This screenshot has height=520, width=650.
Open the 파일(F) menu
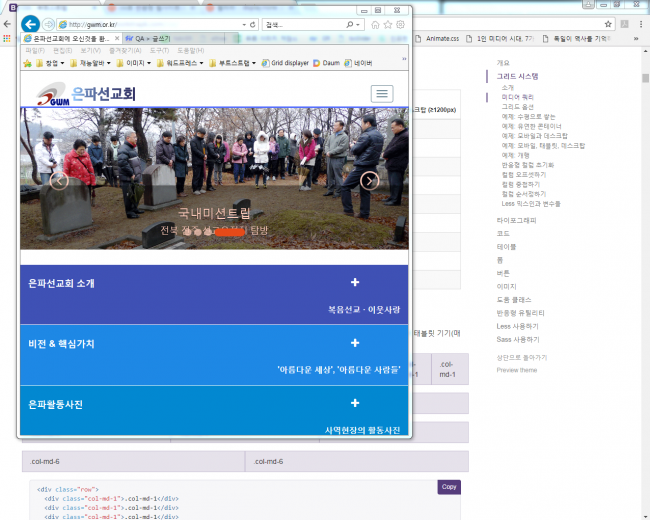coord(35,51)
